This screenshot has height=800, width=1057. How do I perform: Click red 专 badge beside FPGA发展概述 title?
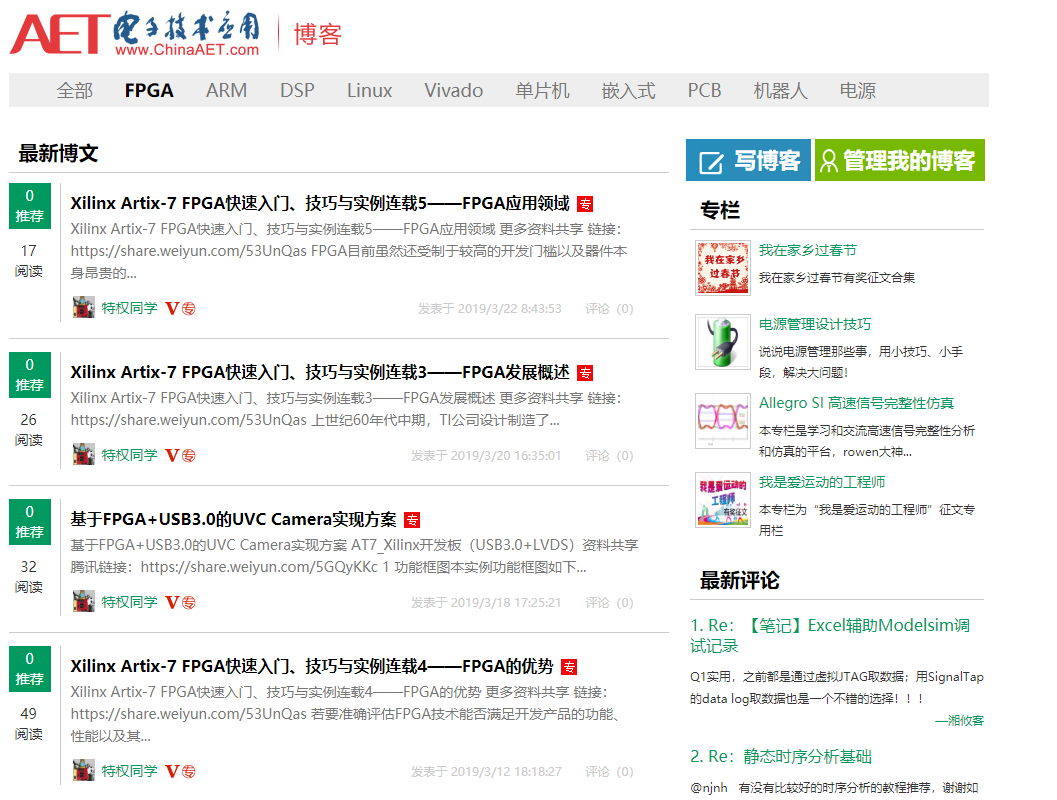pos(585,373)
